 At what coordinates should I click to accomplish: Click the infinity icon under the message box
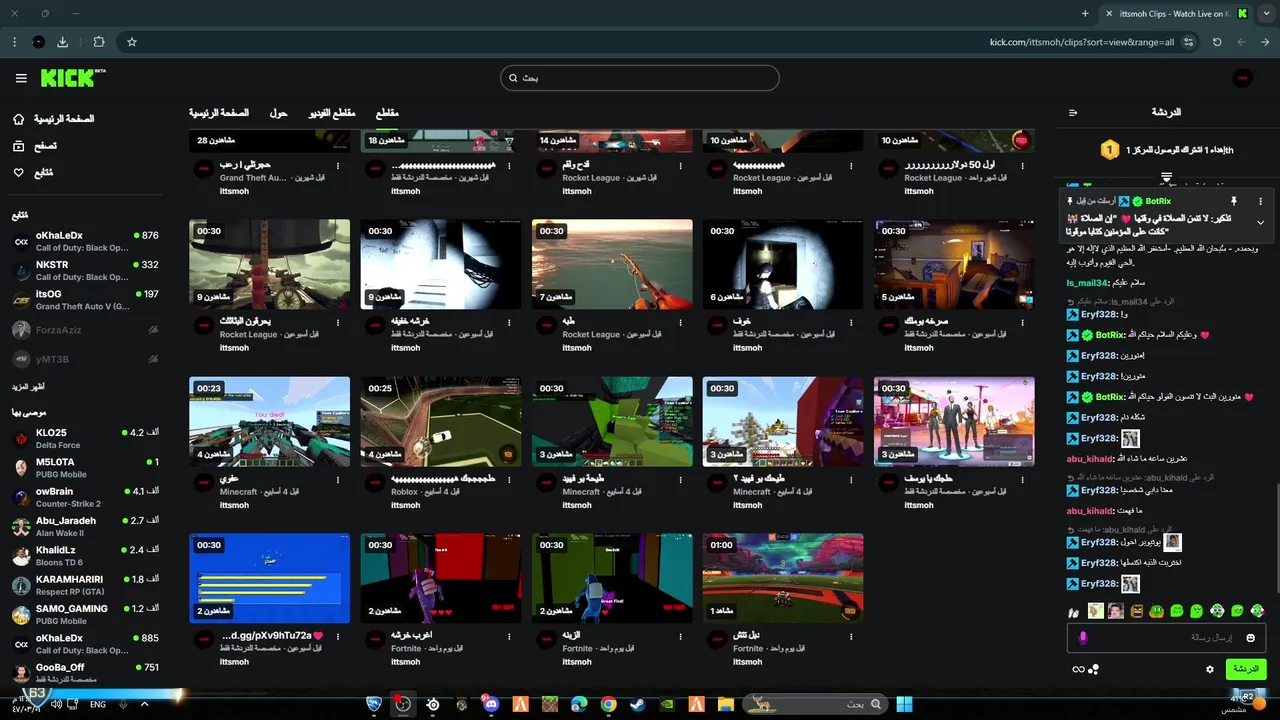point(1078,669)
